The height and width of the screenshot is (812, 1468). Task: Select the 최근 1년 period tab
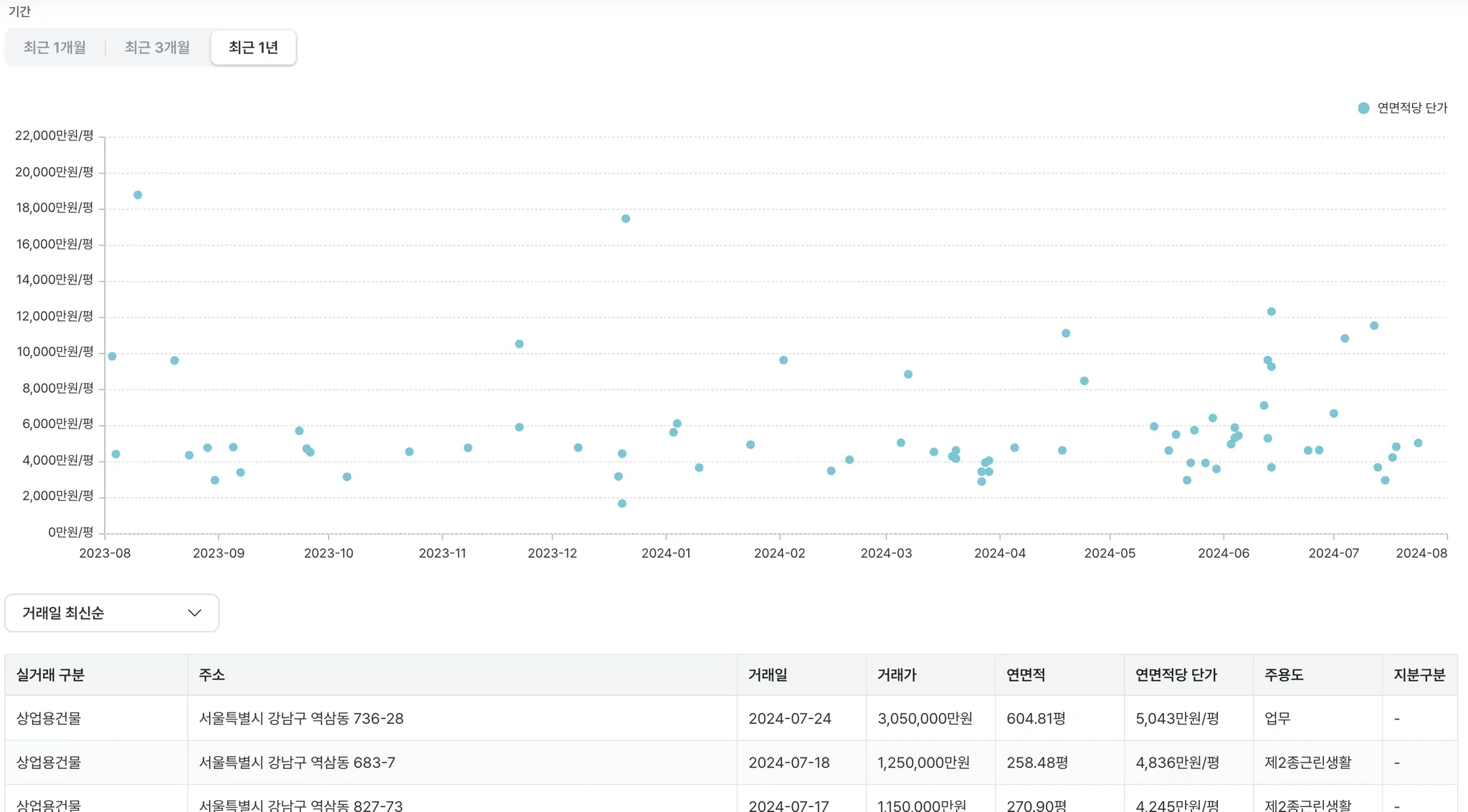pyautogui.click(x=253, y=47)
